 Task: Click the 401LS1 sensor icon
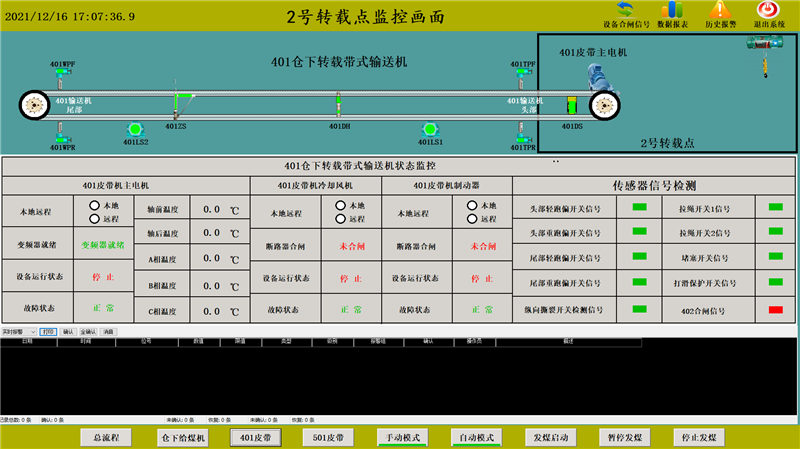coord(430,129)
